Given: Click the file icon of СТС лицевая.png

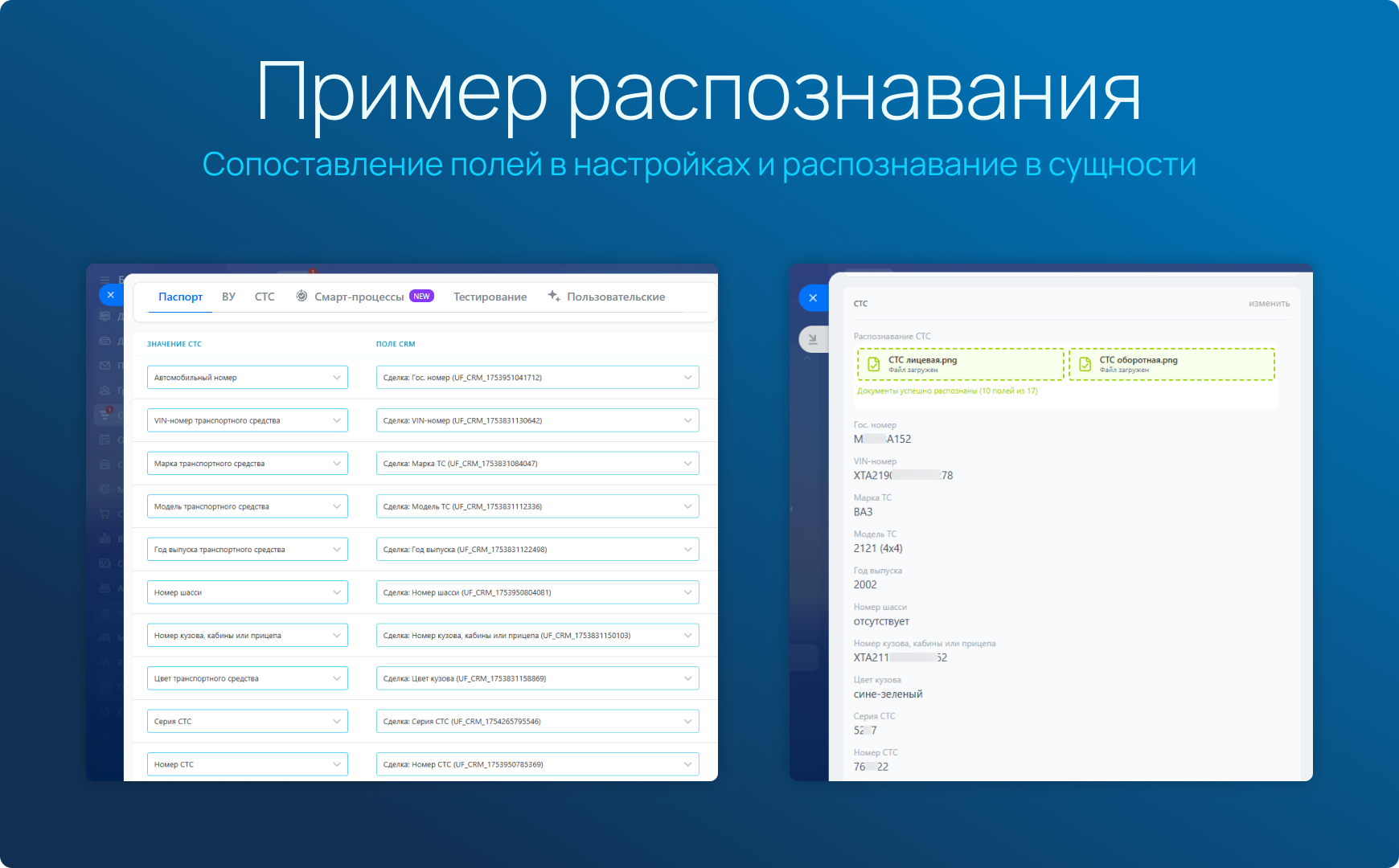Looking at the screenshot, I should (873, 364).
